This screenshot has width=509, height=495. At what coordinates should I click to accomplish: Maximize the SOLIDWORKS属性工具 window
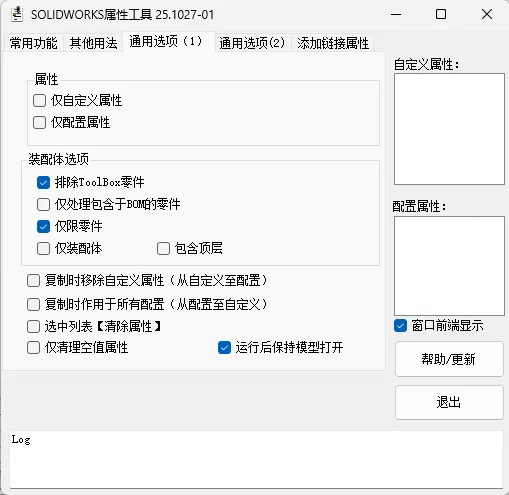(x=441, y=14)
